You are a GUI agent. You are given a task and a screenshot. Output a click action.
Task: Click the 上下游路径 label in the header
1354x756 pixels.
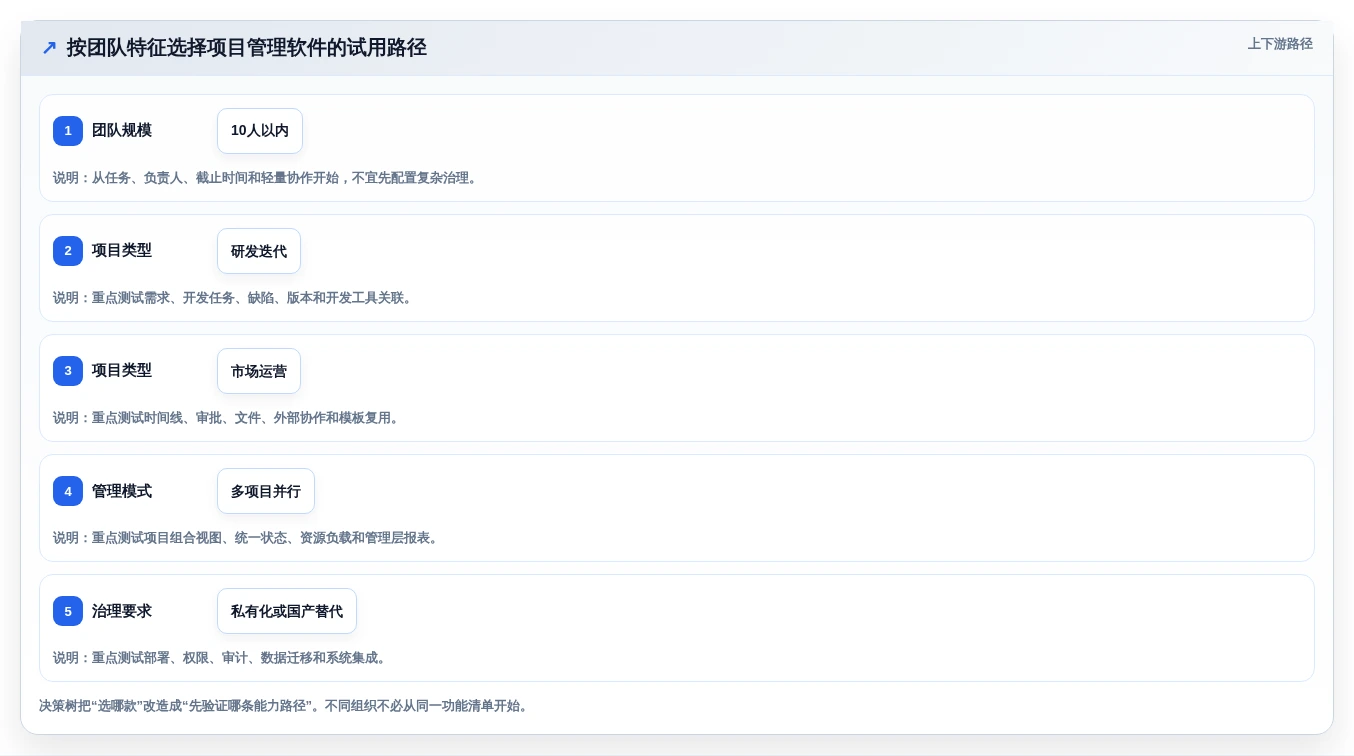[1280, 44]
